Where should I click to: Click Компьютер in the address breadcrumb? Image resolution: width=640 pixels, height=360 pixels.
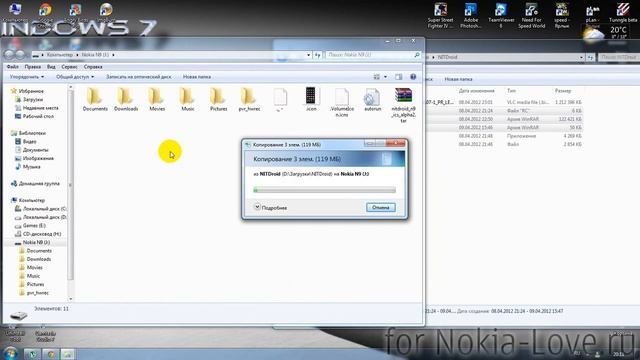60,55
